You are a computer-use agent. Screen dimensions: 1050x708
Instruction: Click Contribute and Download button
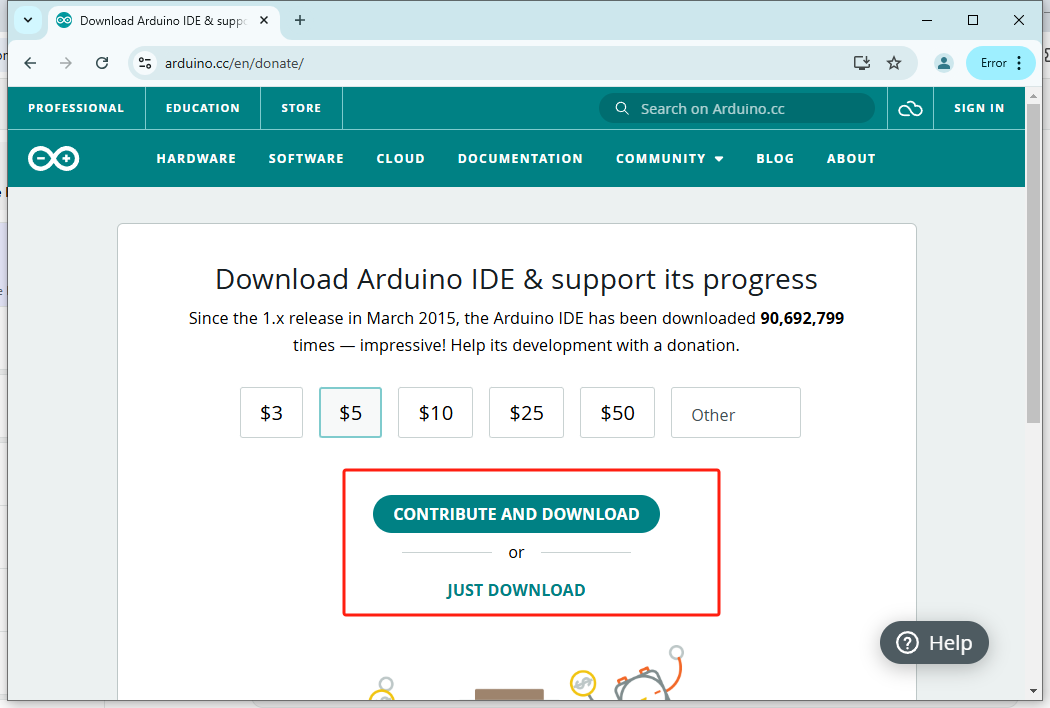coord(516,514)
